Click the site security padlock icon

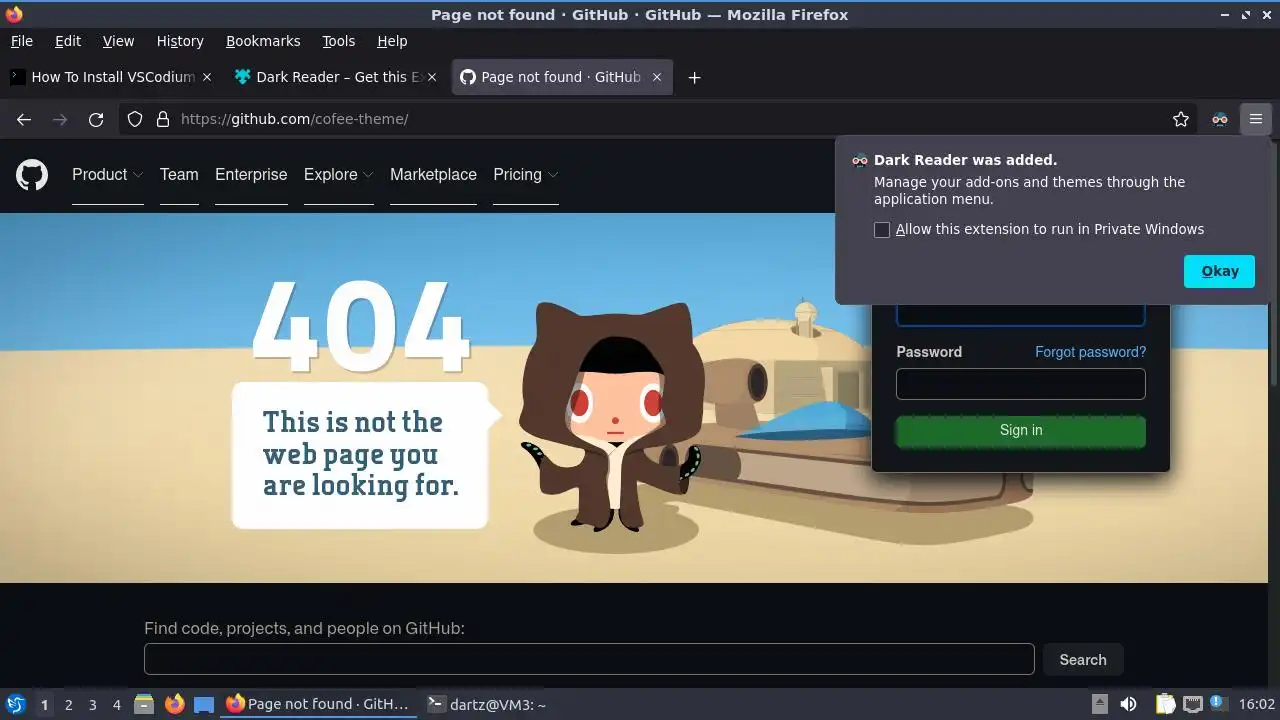[163, 119]
